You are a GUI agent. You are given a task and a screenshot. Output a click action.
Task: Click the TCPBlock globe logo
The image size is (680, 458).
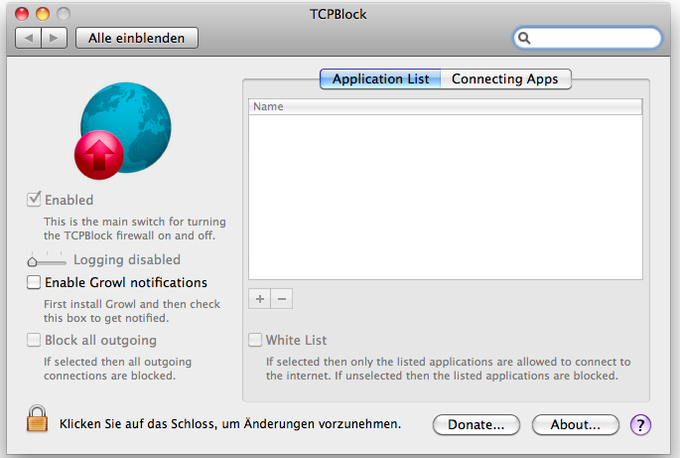(122, 131)
